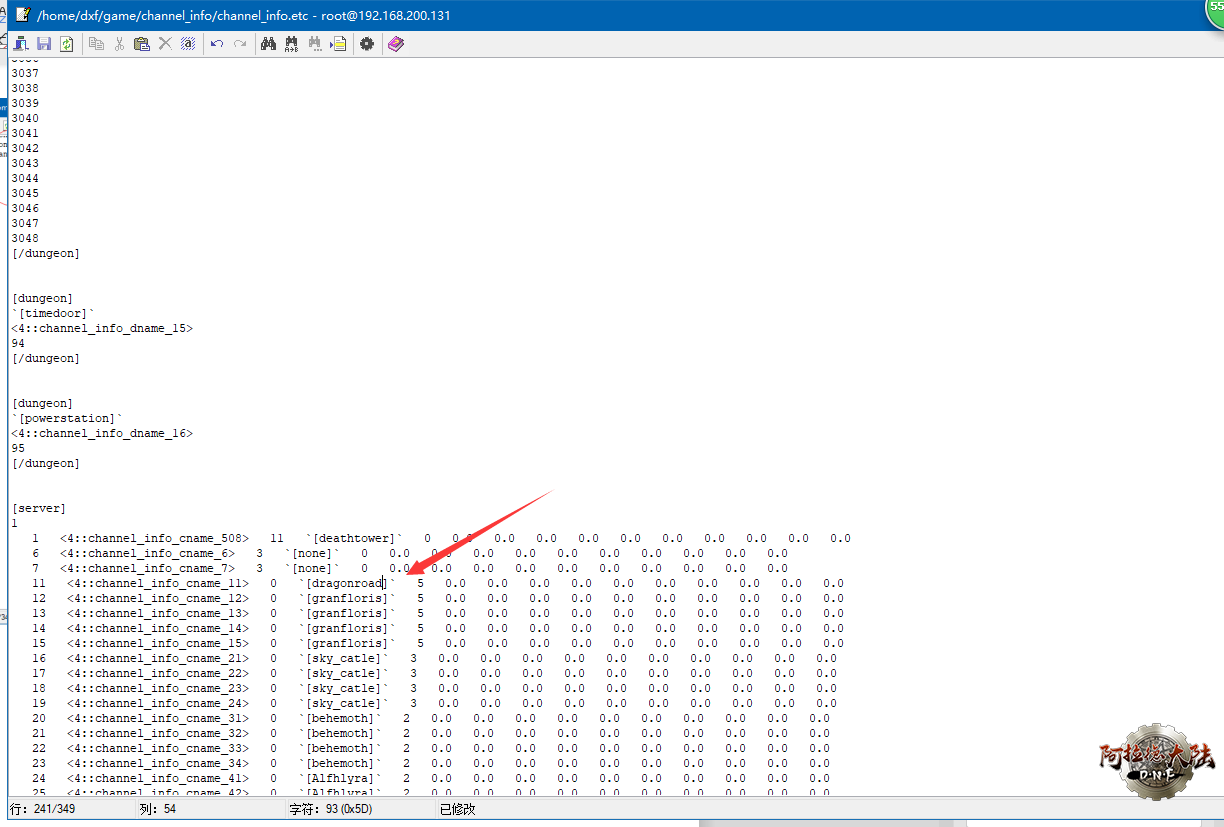This screenshot has width=1224, height=827.
Task: Reload the file with green arrows icon
Action: 66,44
